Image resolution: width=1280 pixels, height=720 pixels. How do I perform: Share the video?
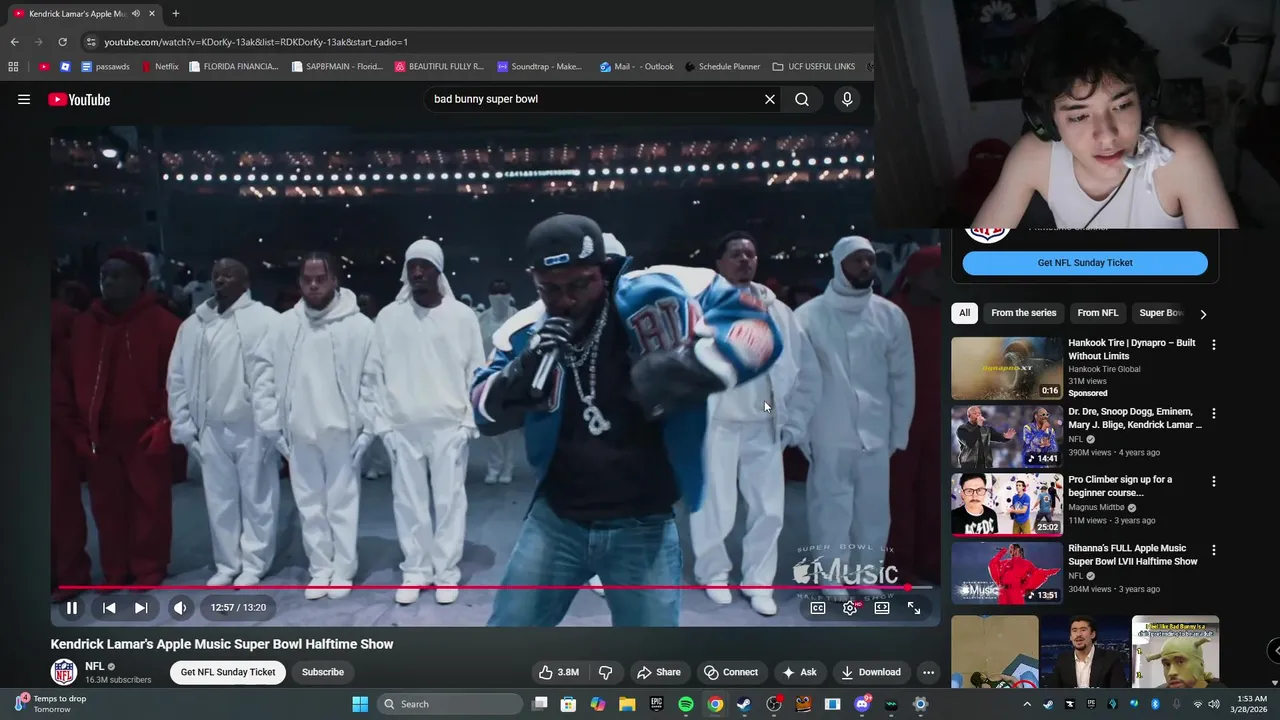659,672
